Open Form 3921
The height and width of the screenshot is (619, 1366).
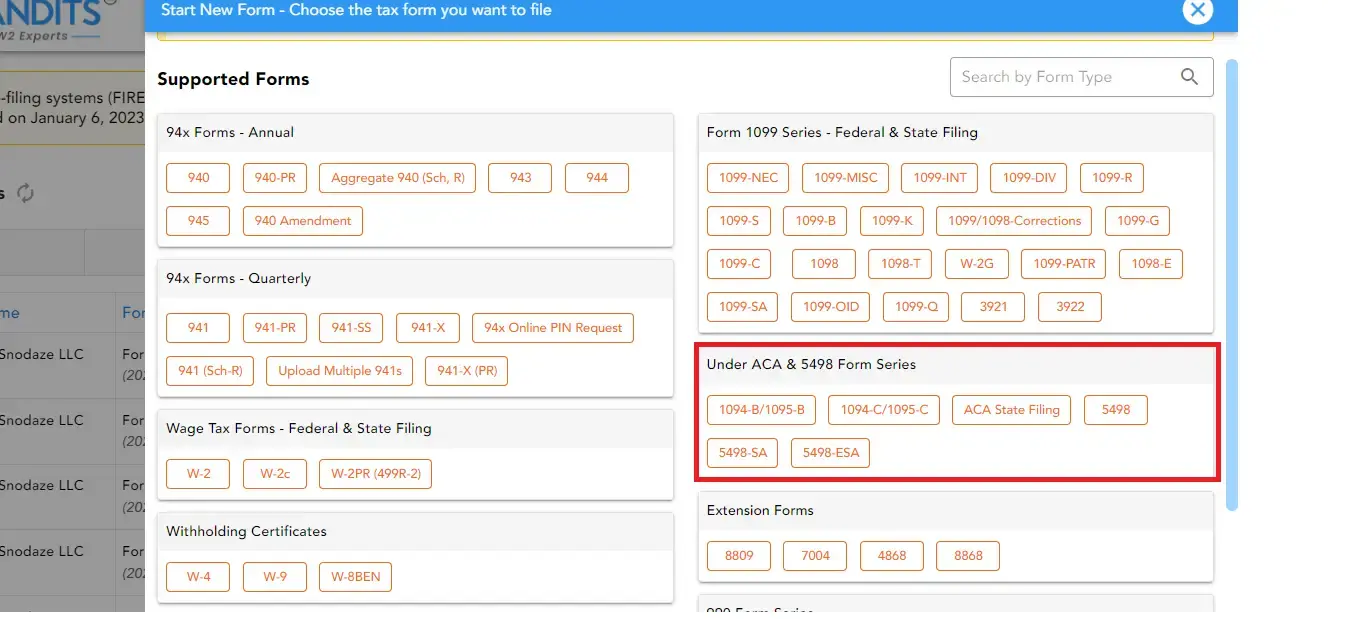click(993, 307)
